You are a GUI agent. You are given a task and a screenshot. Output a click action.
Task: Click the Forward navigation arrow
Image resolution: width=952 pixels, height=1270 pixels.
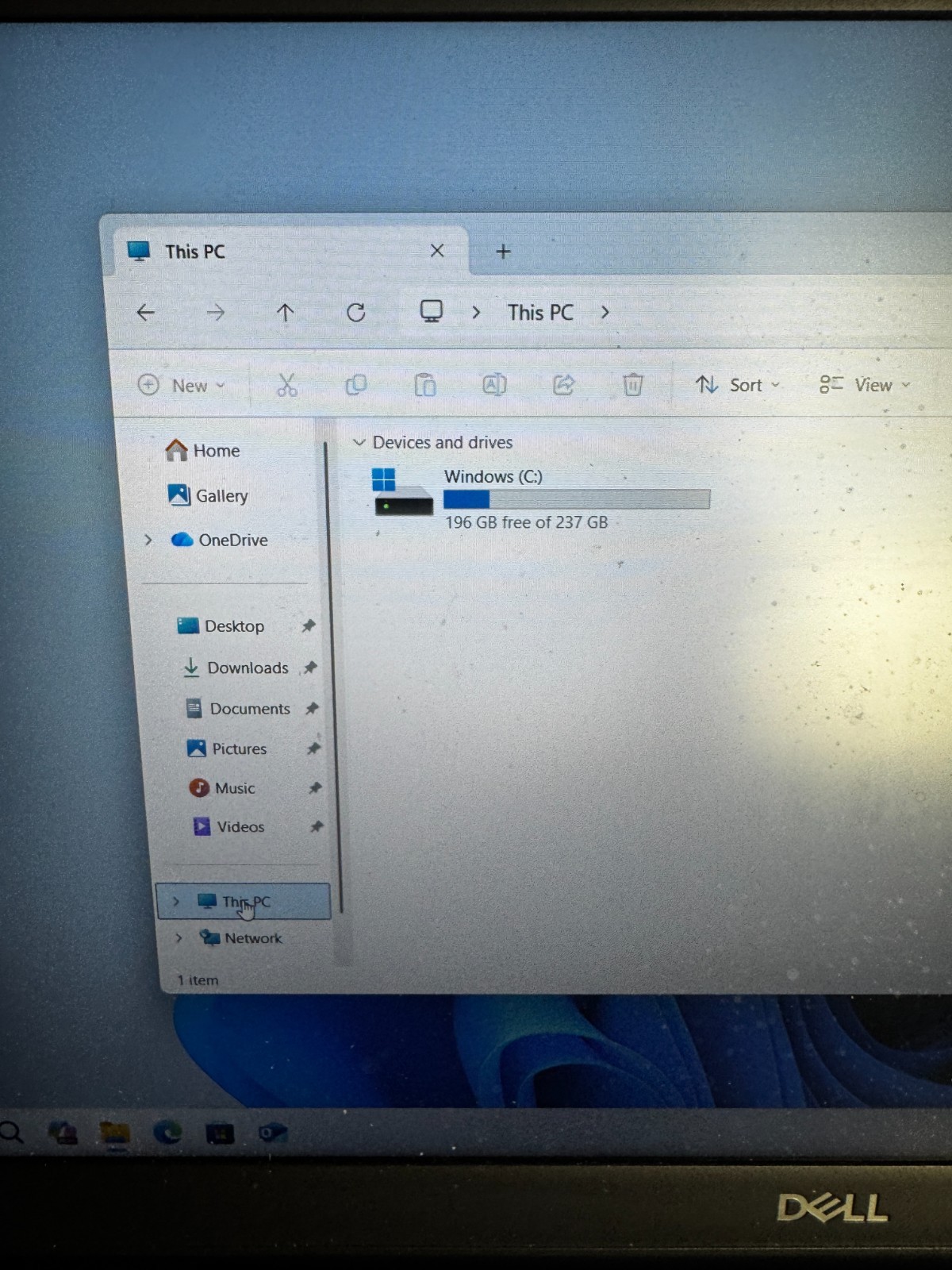click(215, 313)
